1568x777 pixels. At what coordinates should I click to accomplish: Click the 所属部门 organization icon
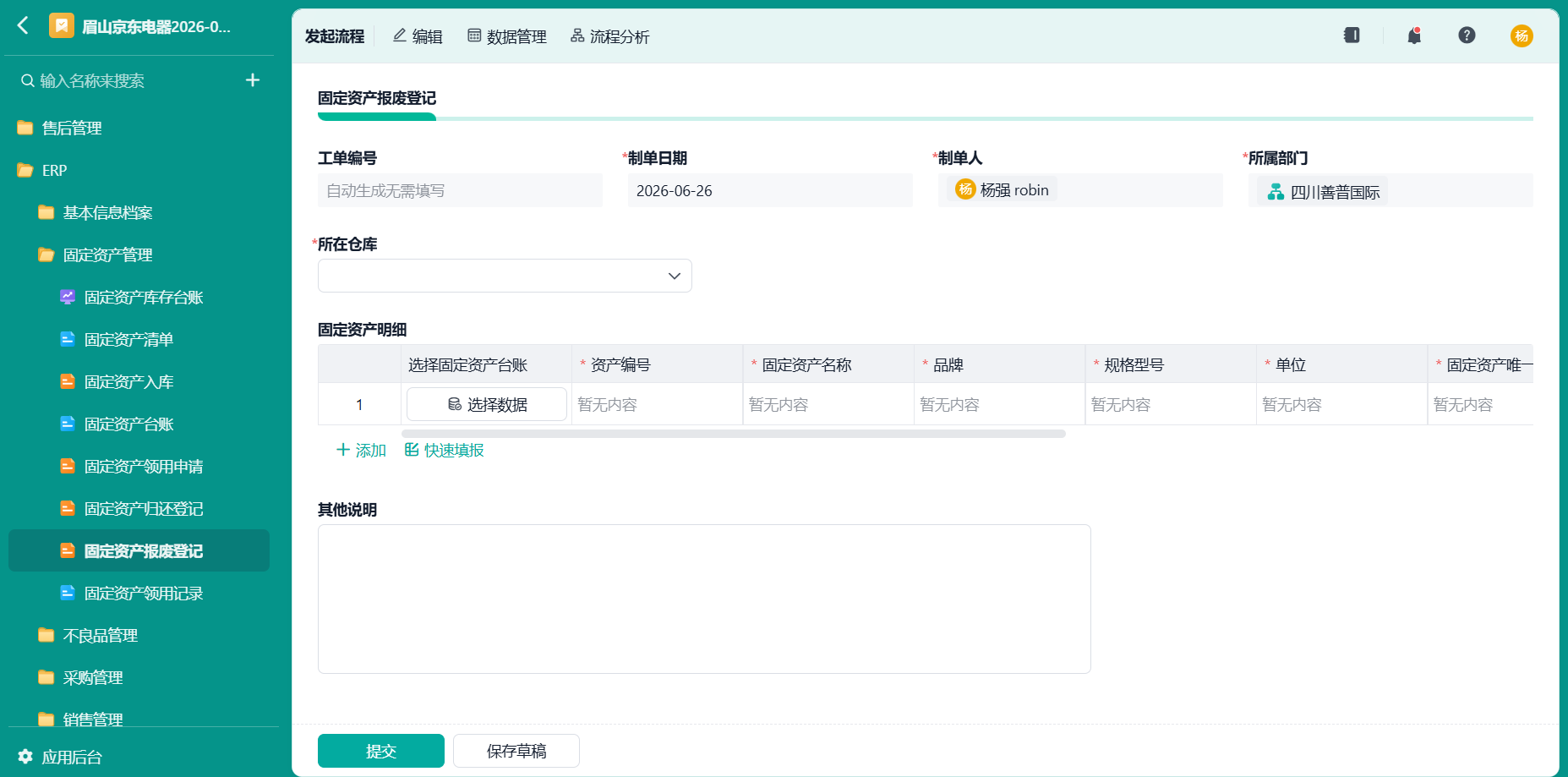tap(1276, 192)
